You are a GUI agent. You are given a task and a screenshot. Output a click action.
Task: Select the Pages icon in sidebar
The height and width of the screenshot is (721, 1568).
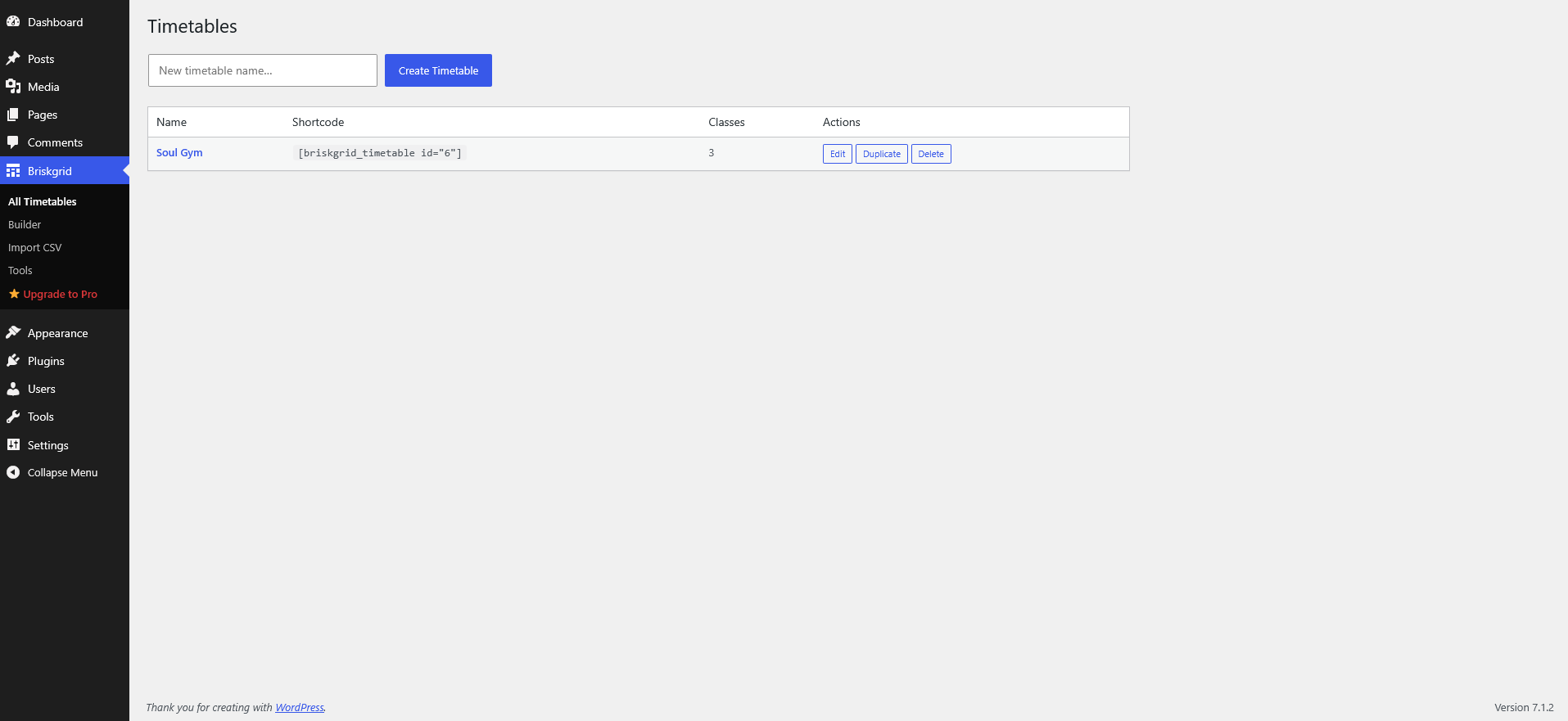pyautogui.click(x=13, y=115)
